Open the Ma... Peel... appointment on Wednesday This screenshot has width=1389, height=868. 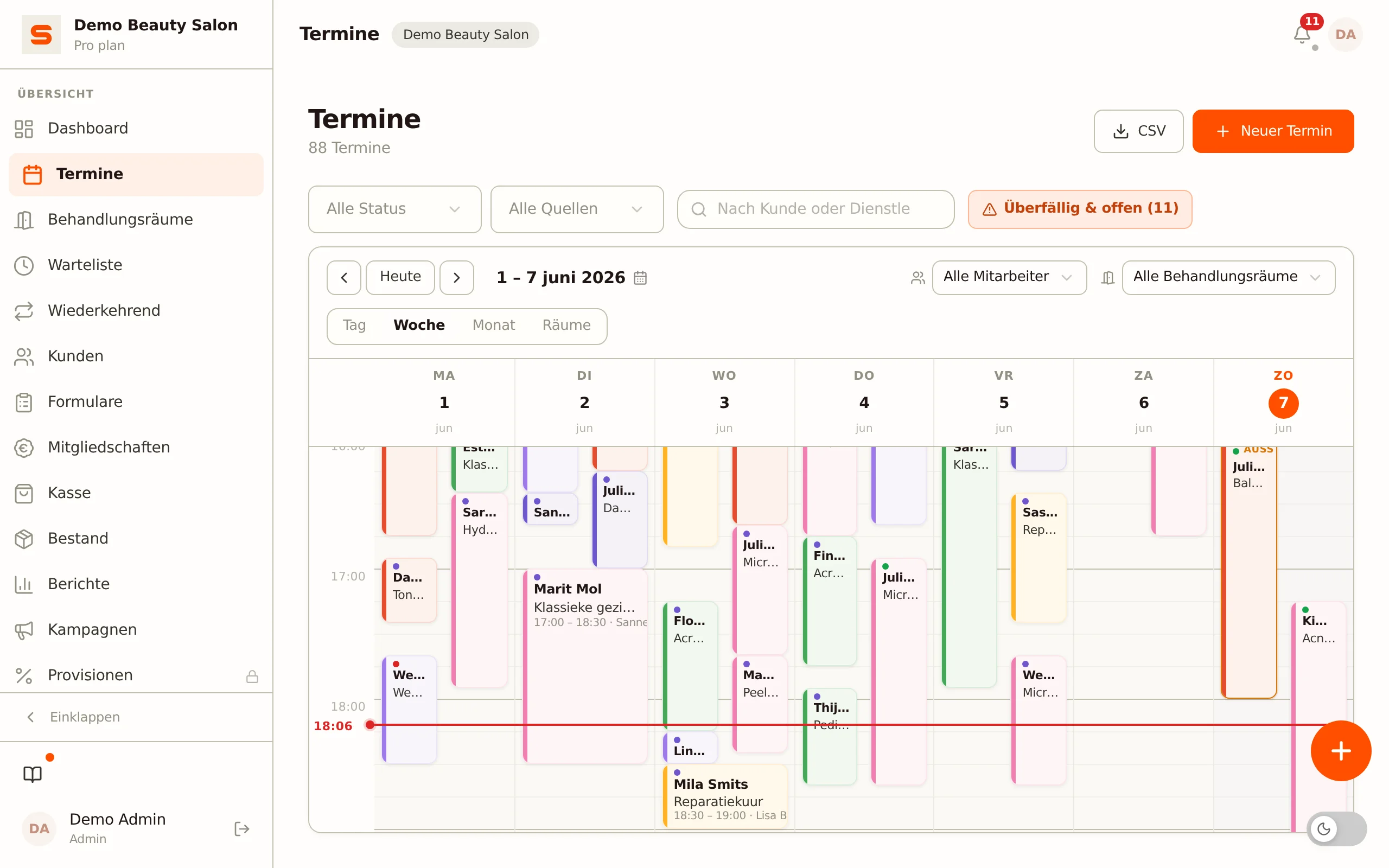click(x=760, y=704)
